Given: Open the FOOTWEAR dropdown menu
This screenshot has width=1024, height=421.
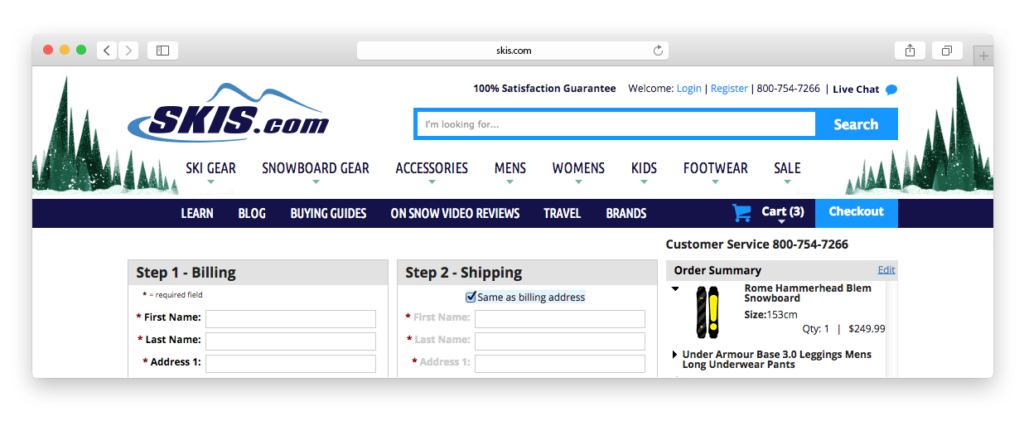Looking at the screenshot, I should coord(715,168).
